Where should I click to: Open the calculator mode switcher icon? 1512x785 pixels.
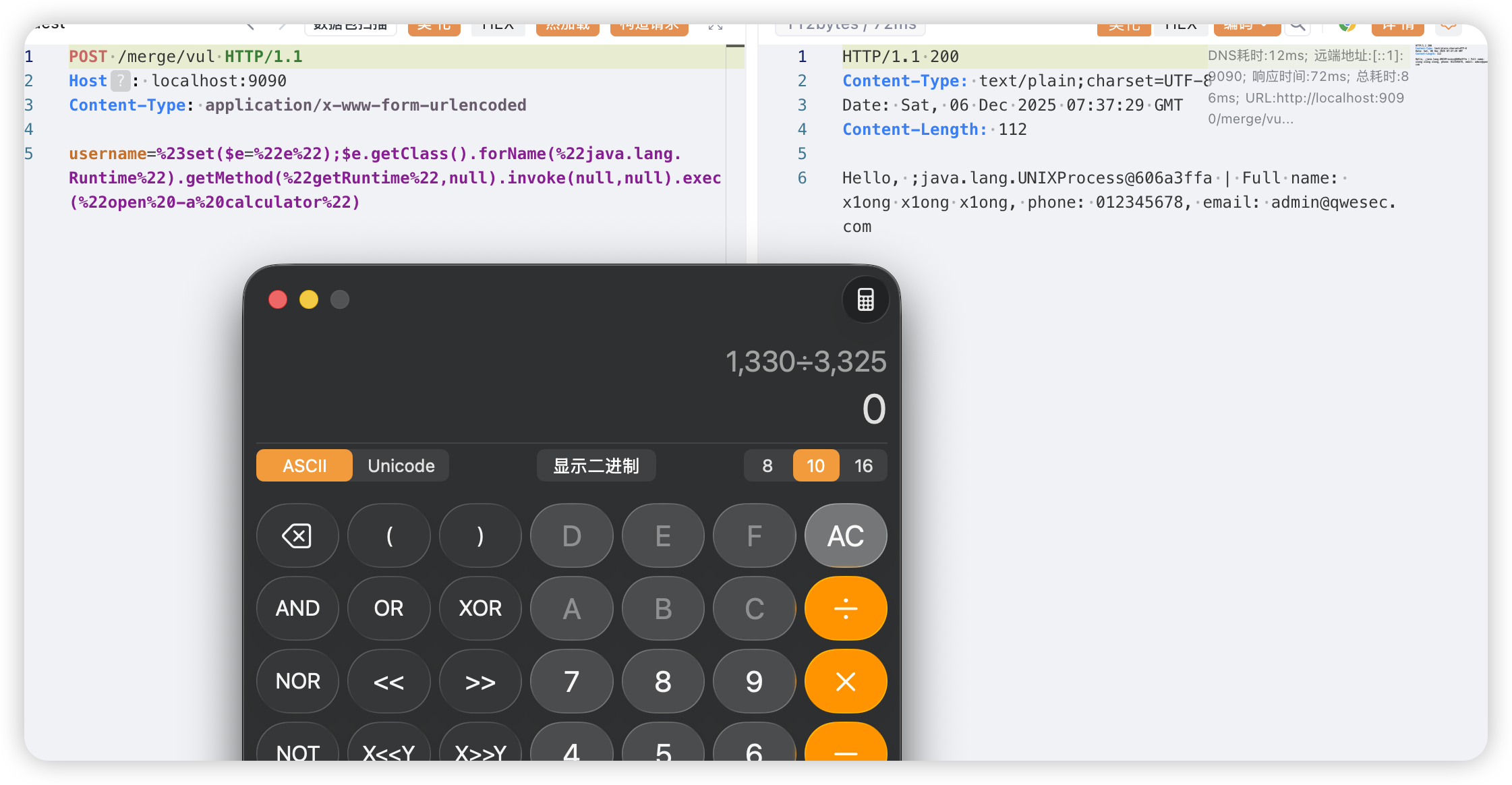click(x=865, y=299)
